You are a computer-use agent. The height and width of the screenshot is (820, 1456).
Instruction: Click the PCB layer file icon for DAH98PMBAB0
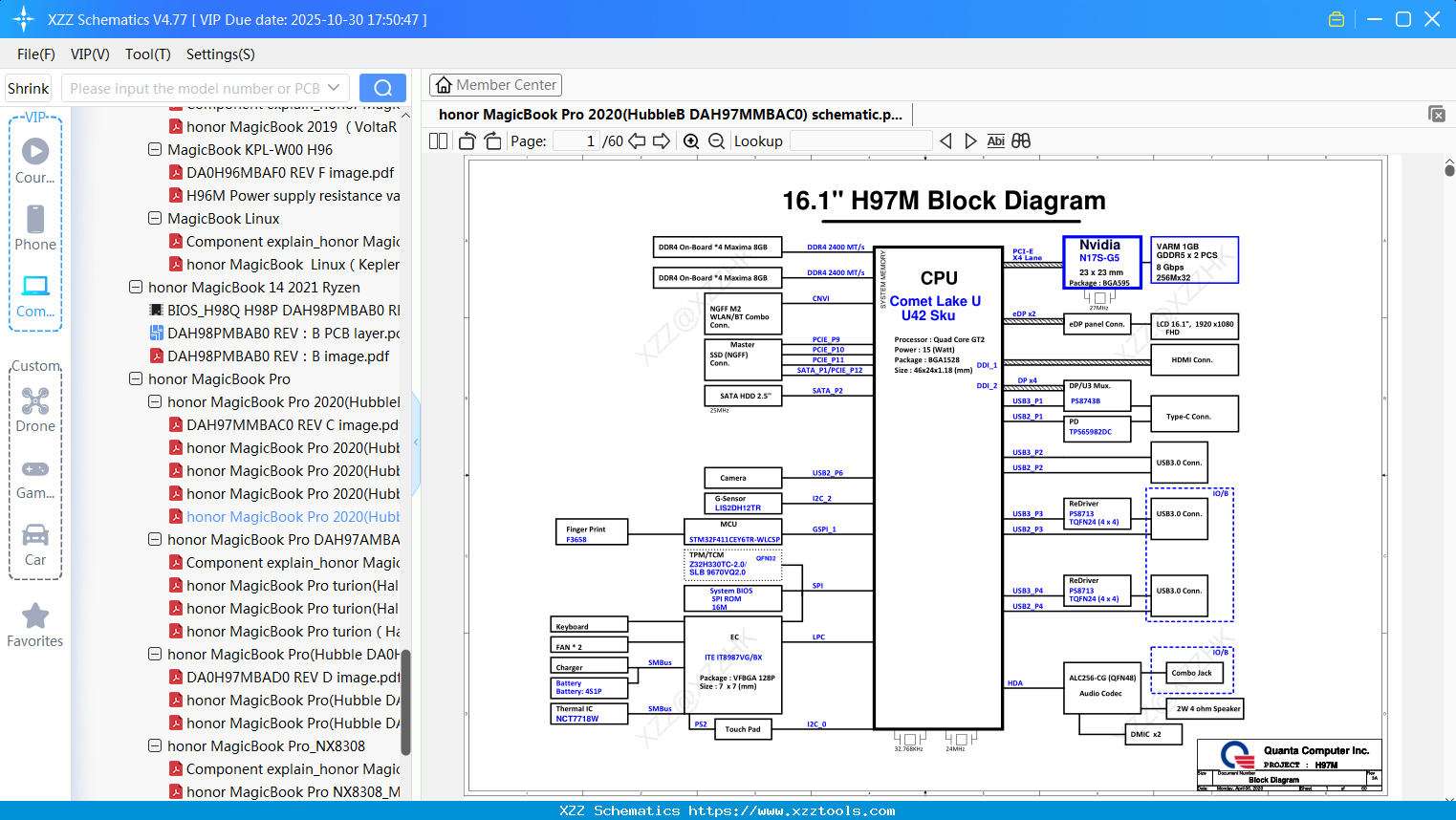point(157,333)
